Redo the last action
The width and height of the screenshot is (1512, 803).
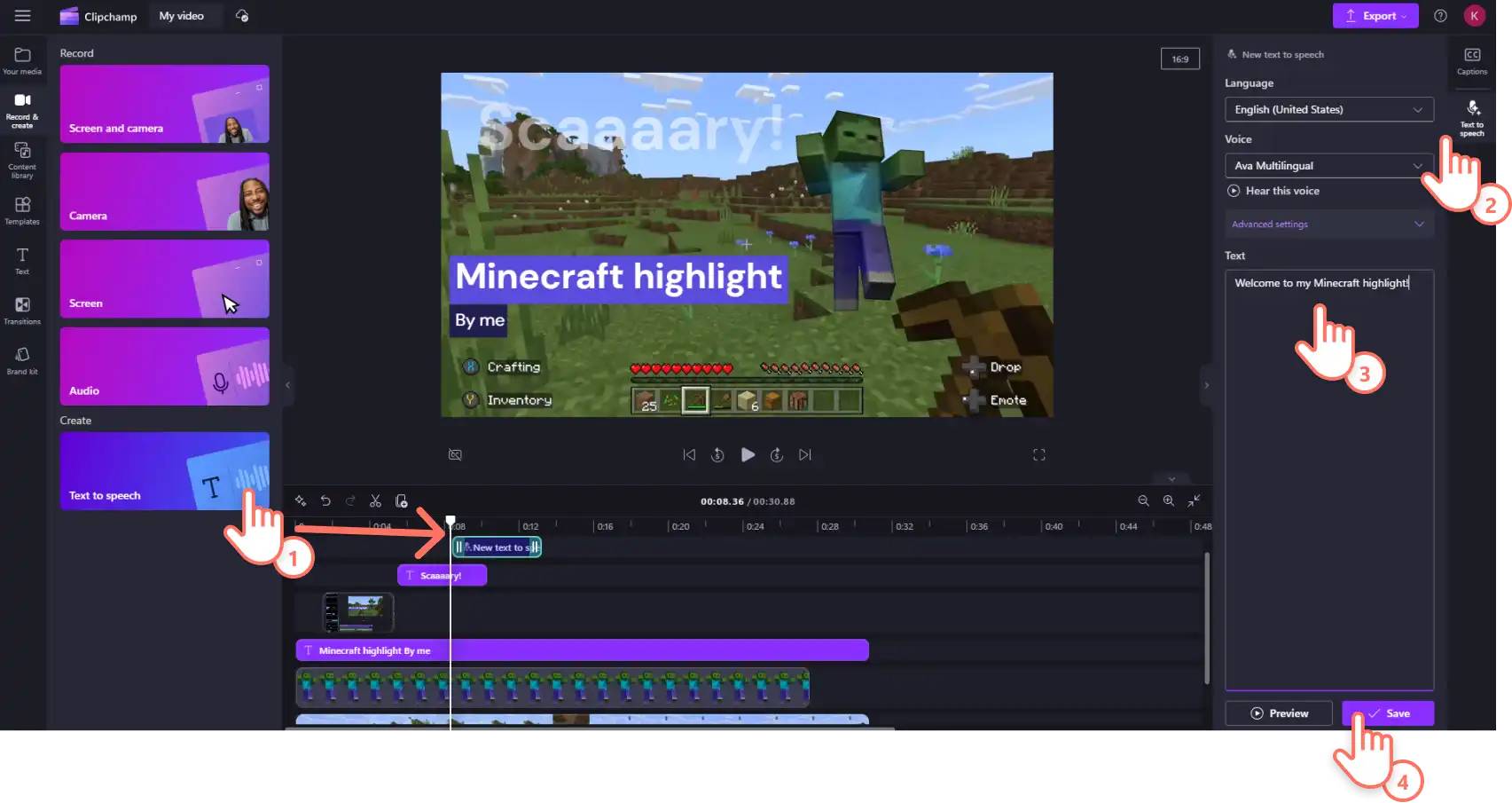(x=350, y=501)
